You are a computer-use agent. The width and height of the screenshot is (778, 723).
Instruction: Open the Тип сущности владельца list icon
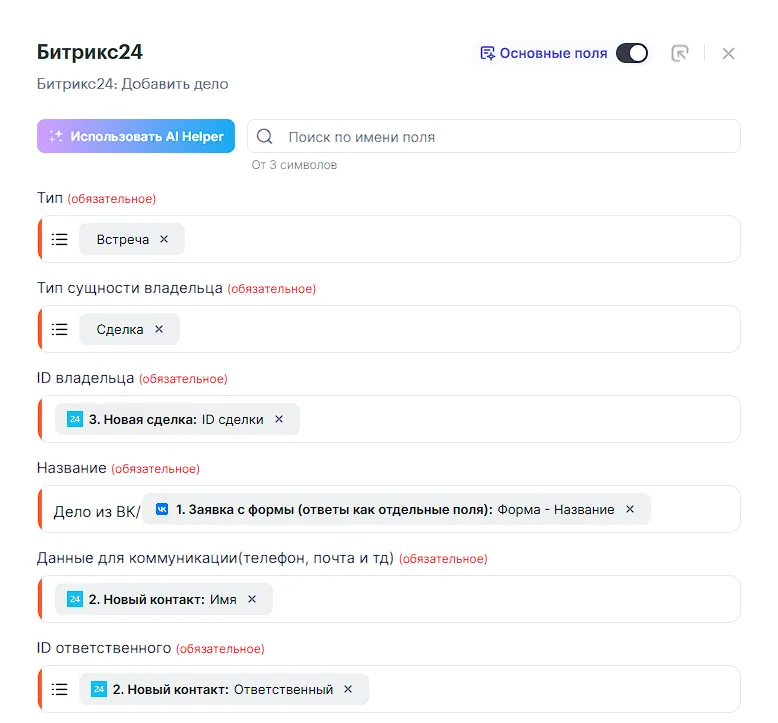pos(60,330)
